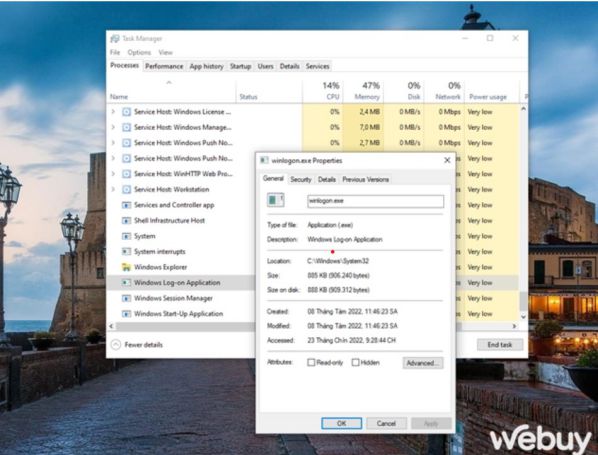Viewport: 598px width, 455px height.
Task: Open the Options menu in Task Manager
Action: point(139,52)
